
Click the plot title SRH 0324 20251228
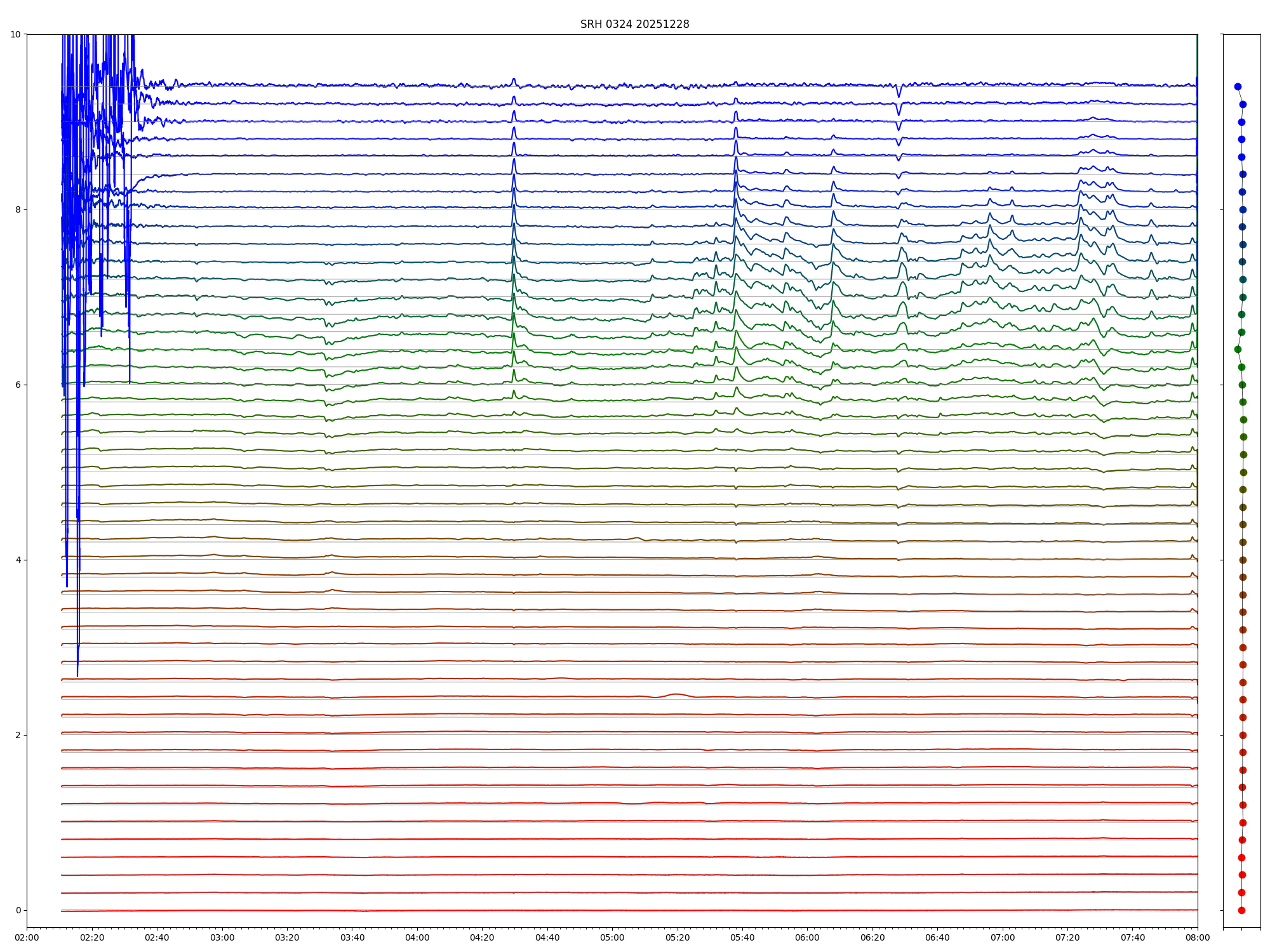(634, 24)
